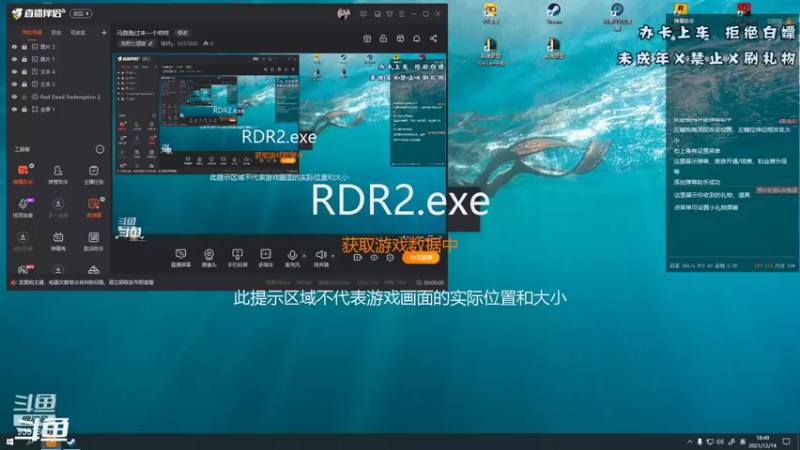Hide the 图片 1 layer
Image resolution: width=800 pixels, height=450 pixels.
tap(14, 59)
